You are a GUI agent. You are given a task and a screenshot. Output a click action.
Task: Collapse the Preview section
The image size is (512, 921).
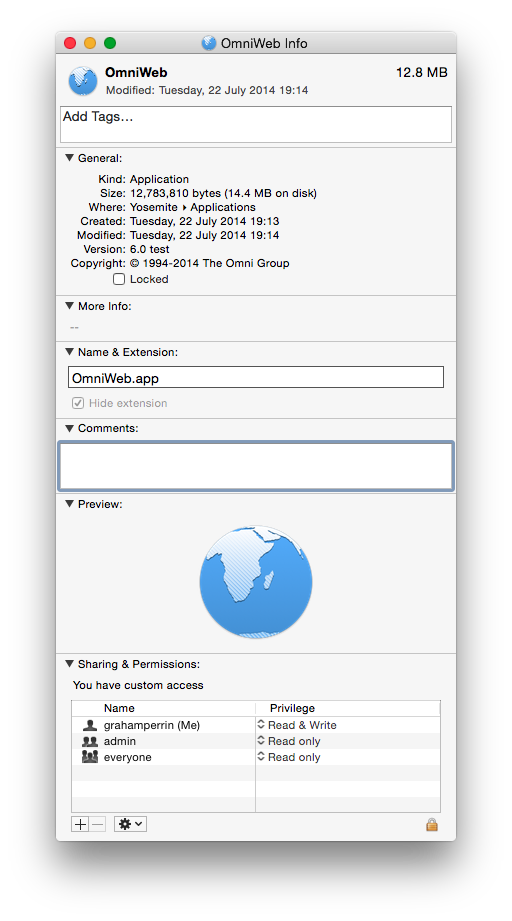tap(69, 504)
